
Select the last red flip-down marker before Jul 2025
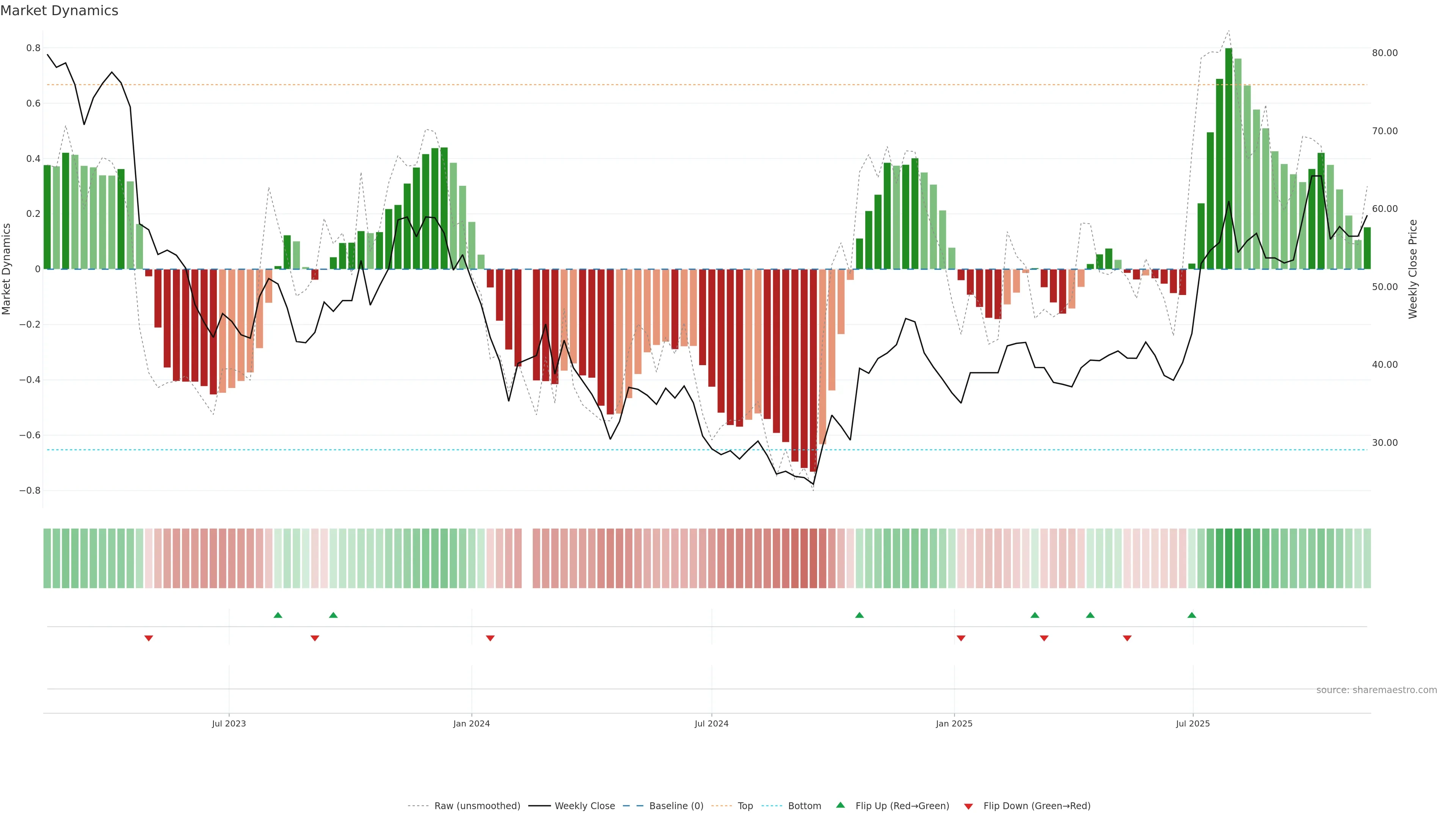click(x=1127, y=638)
